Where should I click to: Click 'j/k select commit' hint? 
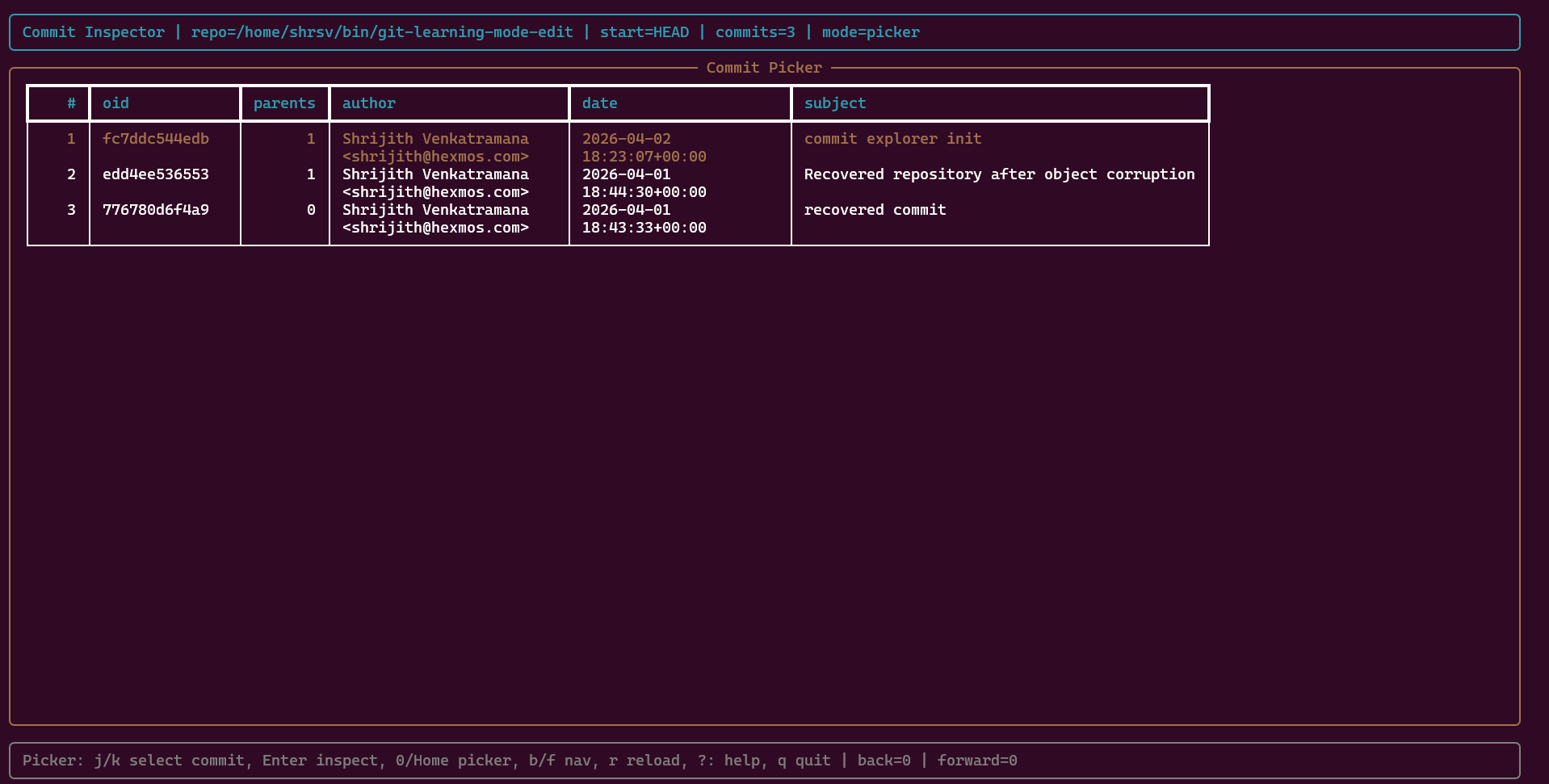tap(169, 761)
